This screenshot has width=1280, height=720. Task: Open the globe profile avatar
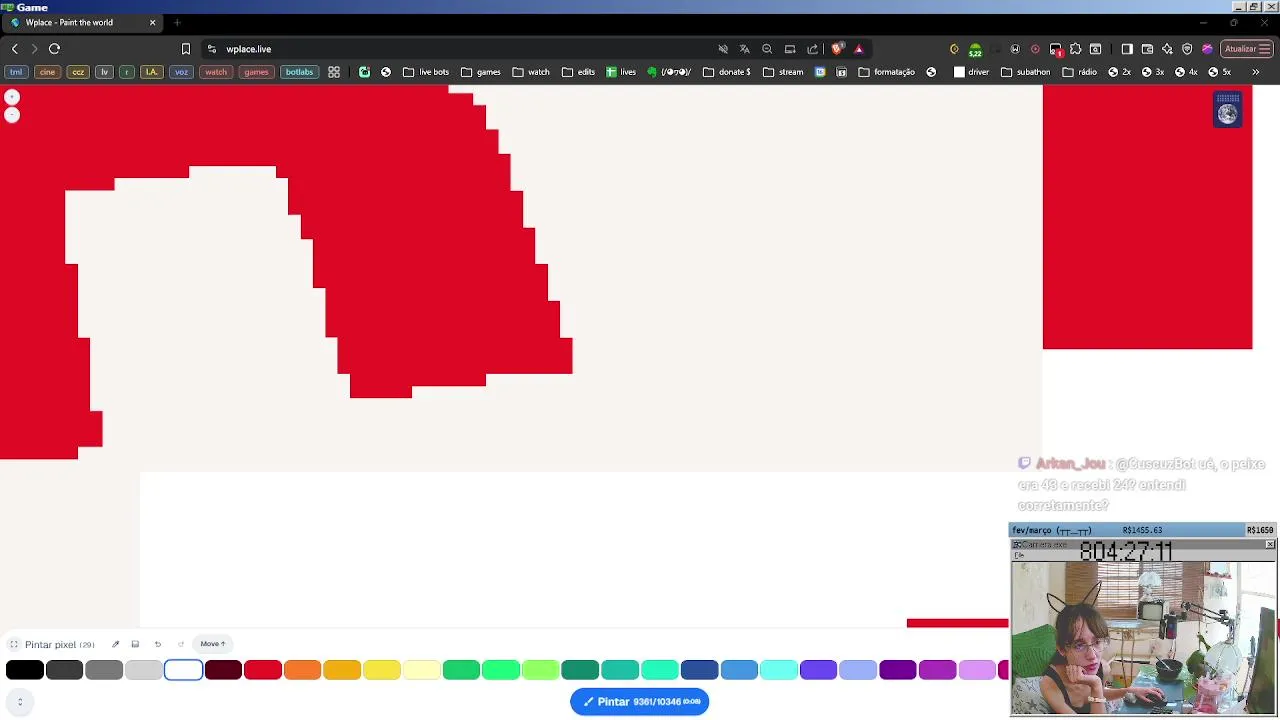click(1227, 114)
